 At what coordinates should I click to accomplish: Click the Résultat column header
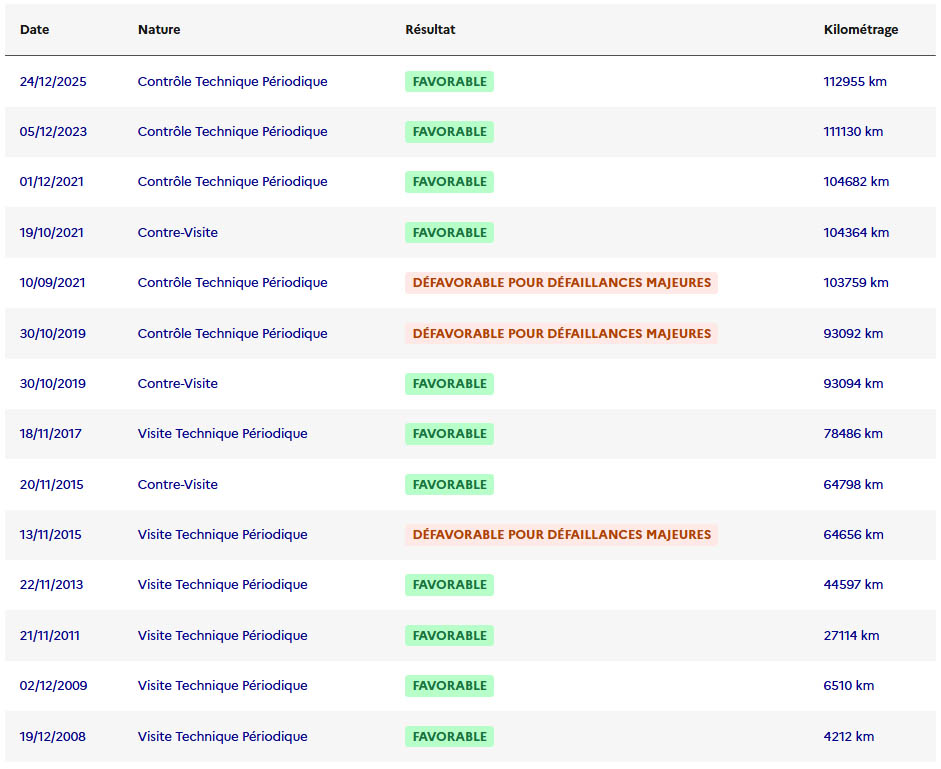pos(430,30)
